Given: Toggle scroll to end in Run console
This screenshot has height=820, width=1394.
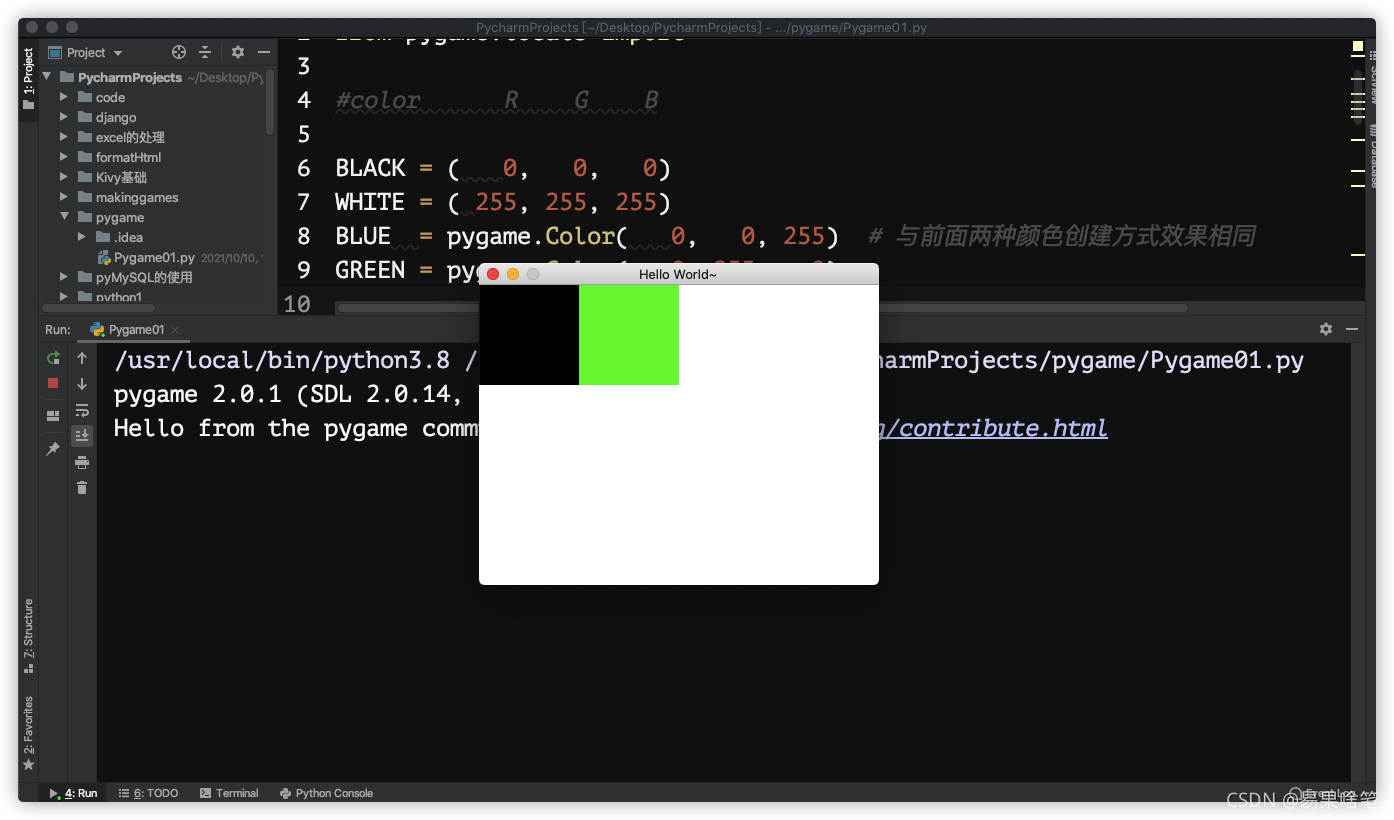Looking at the screenshot, I should [x=82, y=435].
